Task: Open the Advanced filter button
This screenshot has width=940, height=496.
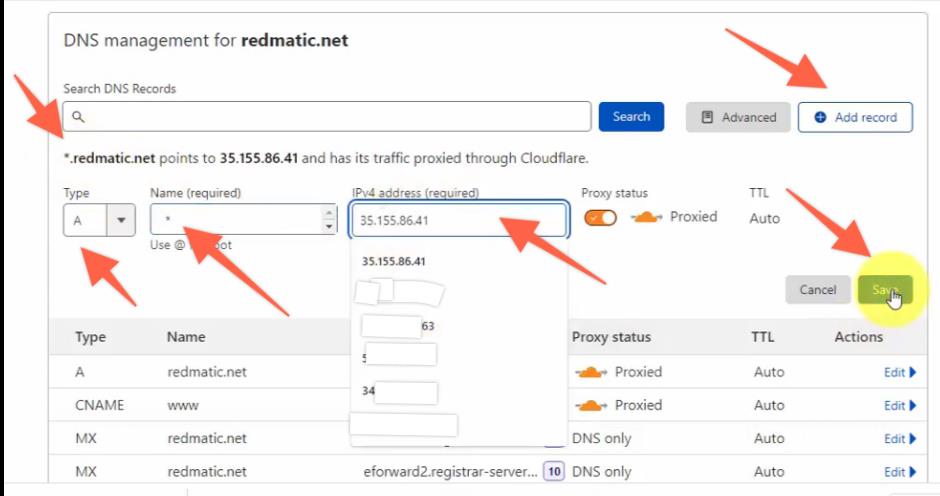Action: point(738,117)
